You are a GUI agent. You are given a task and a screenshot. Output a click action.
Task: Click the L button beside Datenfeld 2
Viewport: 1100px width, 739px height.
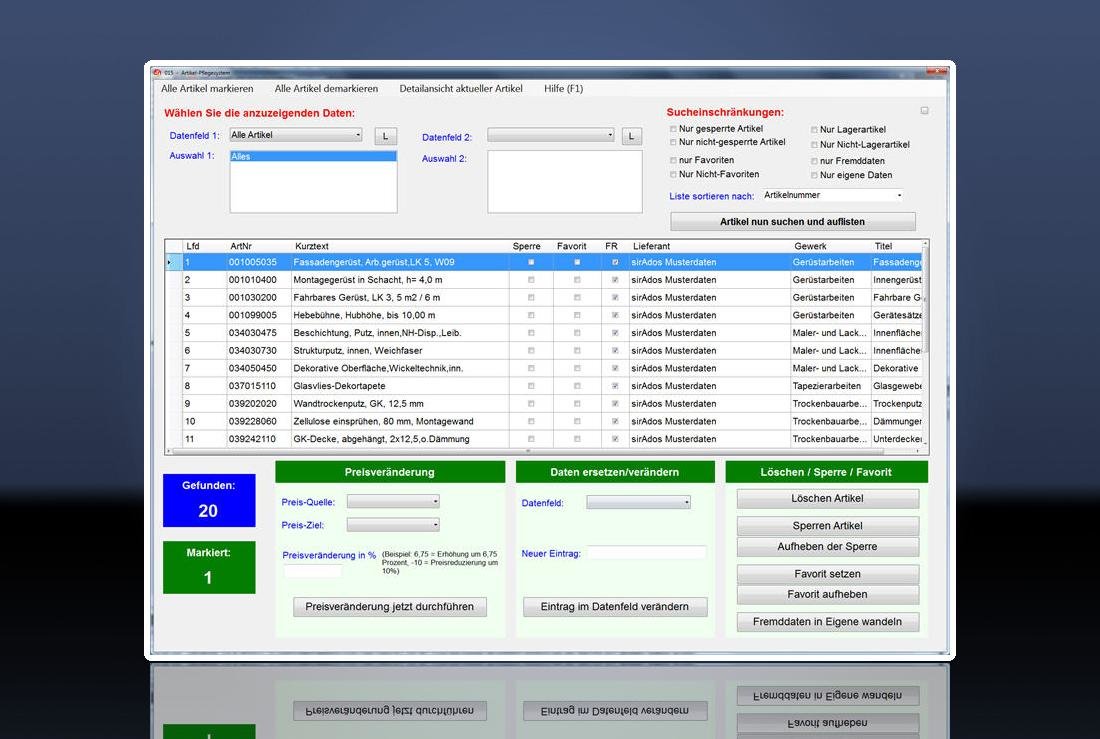click(631, 136)
